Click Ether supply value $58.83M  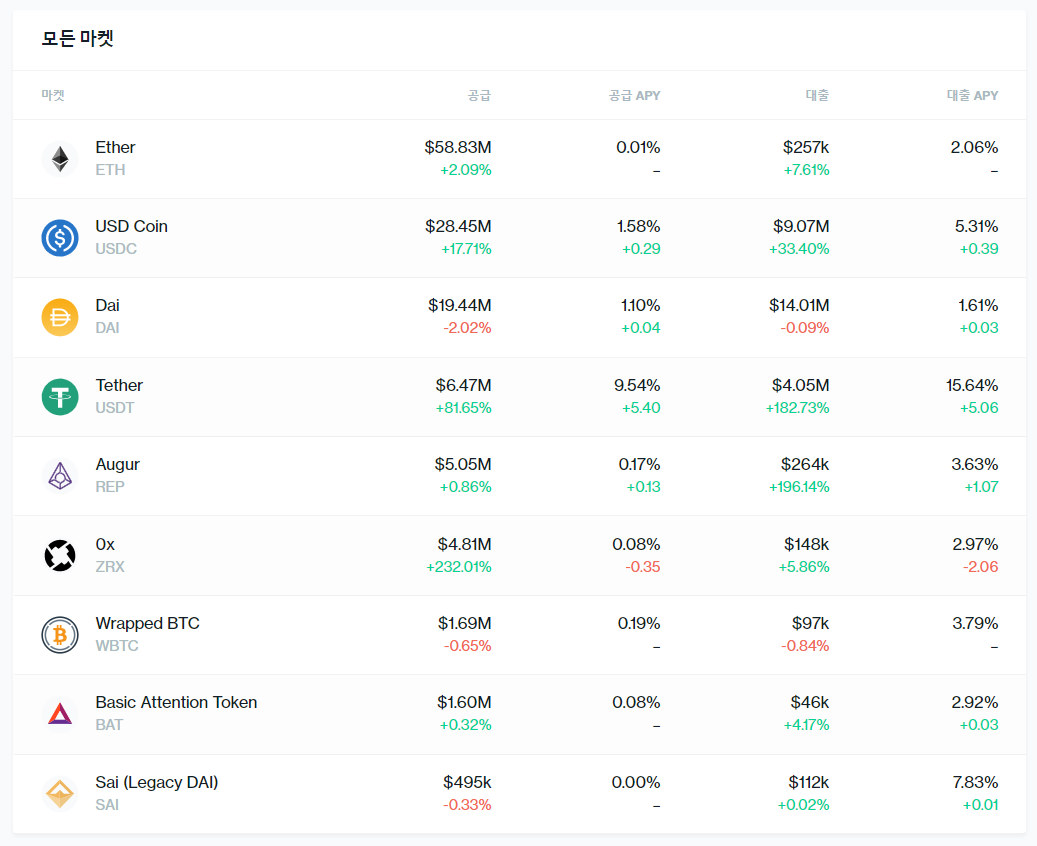click(458, 148)
